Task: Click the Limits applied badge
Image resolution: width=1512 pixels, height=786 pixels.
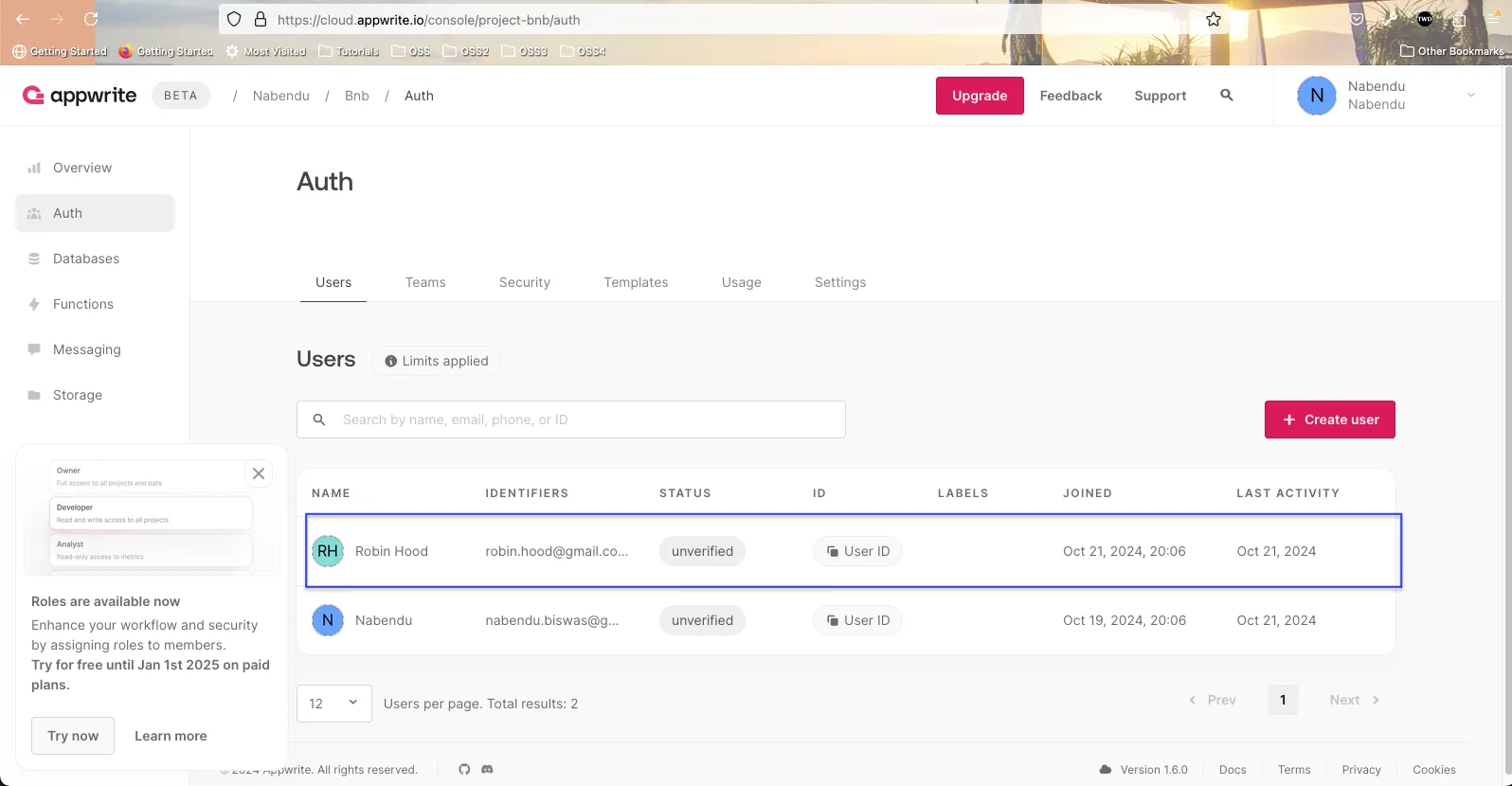Action: [x=436, y=361]
